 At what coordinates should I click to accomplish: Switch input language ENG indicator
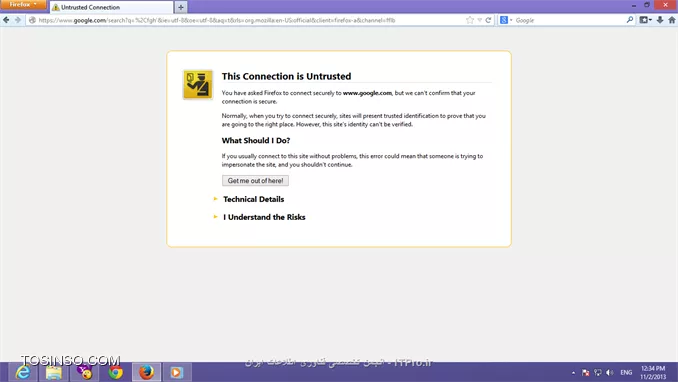(x=626, y=372)
